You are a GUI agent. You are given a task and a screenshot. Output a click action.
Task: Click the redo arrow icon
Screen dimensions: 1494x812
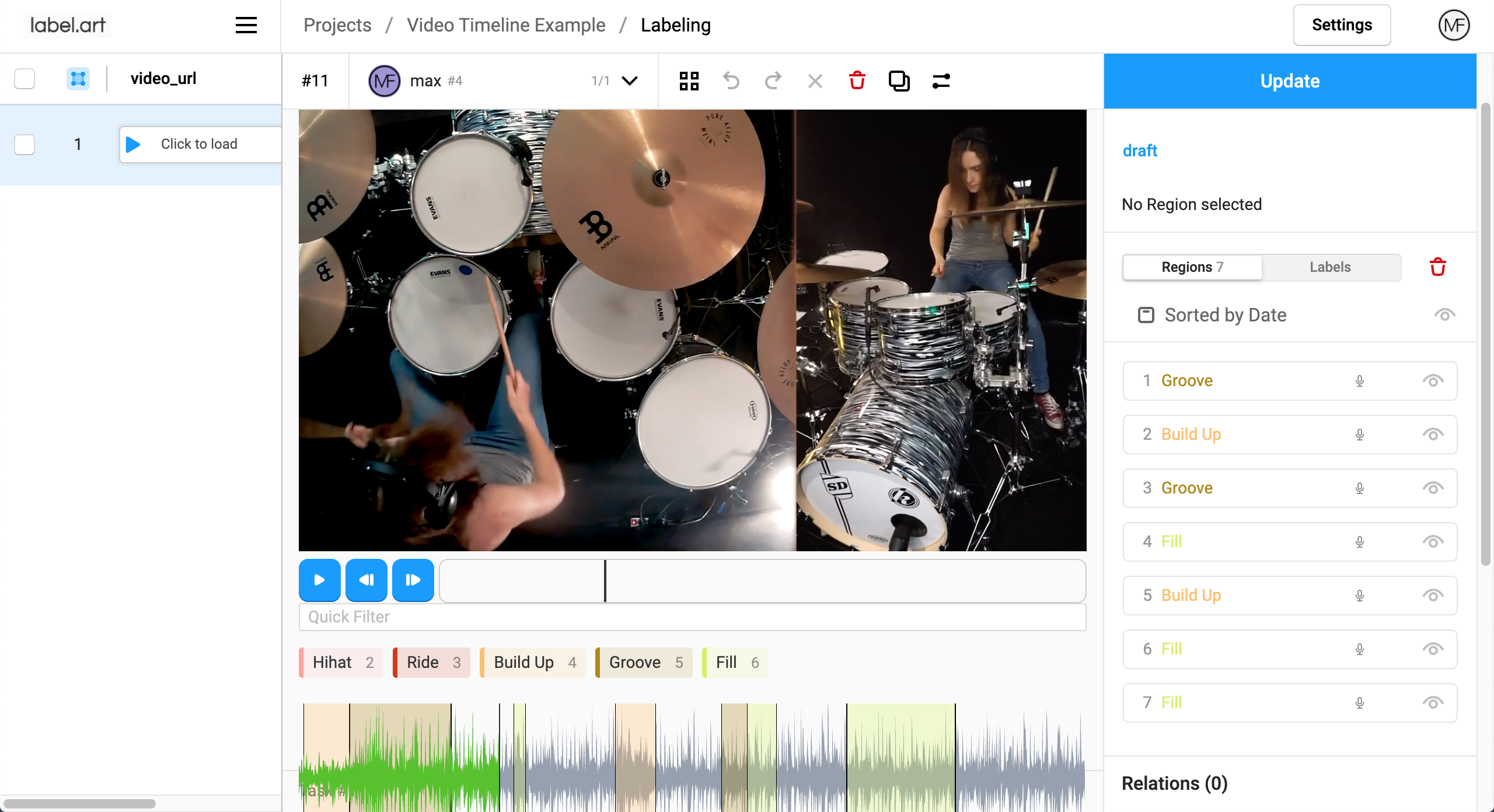coord(773,80)
